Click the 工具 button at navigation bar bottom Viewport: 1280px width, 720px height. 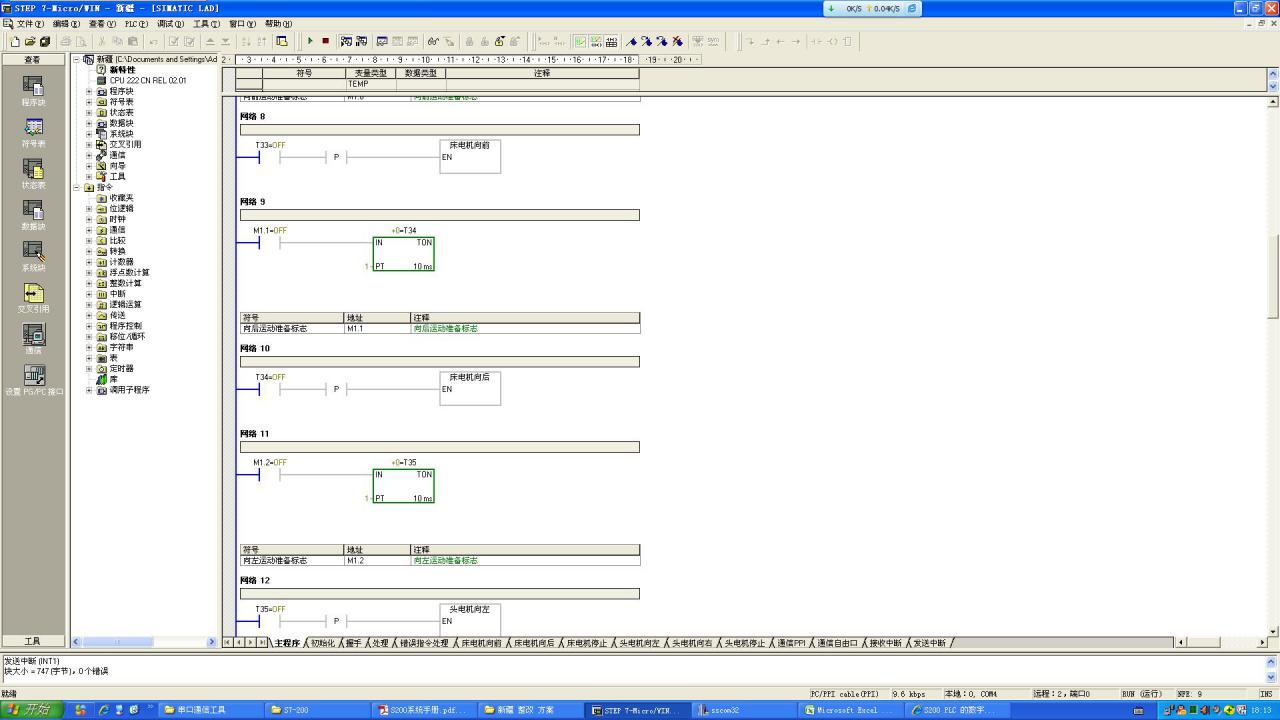pos(33,641)
